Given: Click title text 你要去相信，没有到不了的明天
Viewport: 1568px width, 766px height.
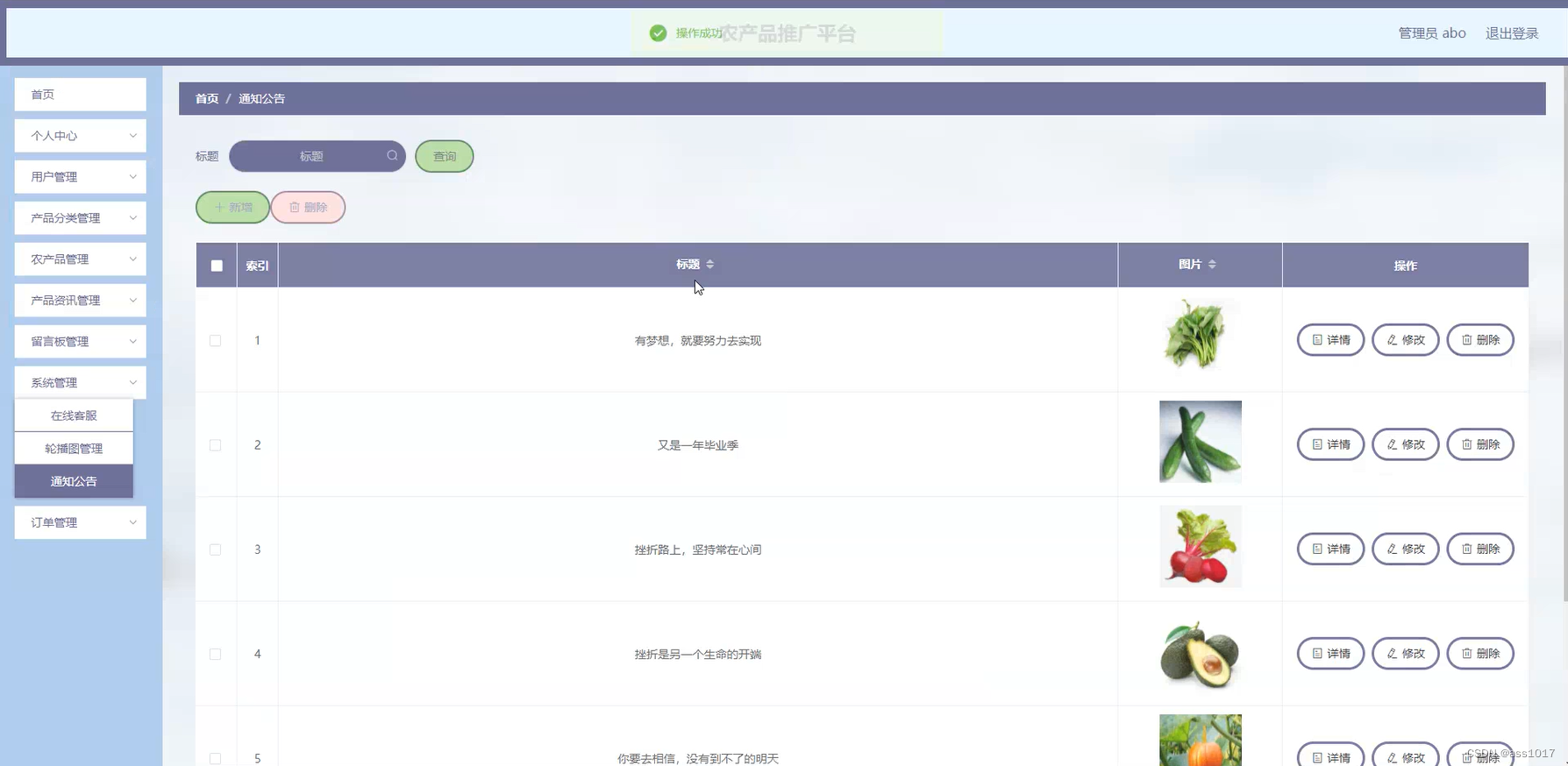Looking at the screenshot, I should [698, 758].
